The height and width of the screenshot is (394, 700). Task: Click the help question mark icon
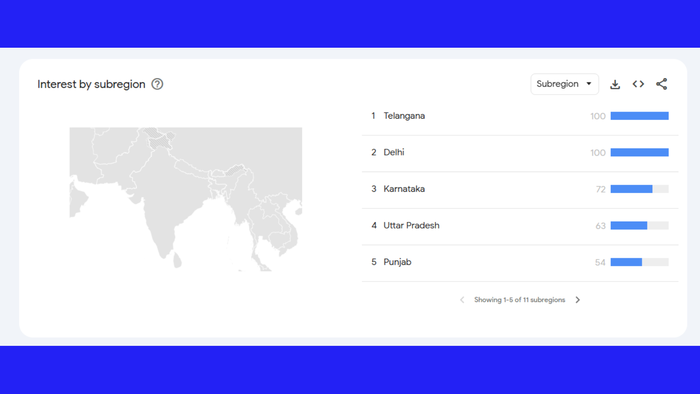(157, 84)
